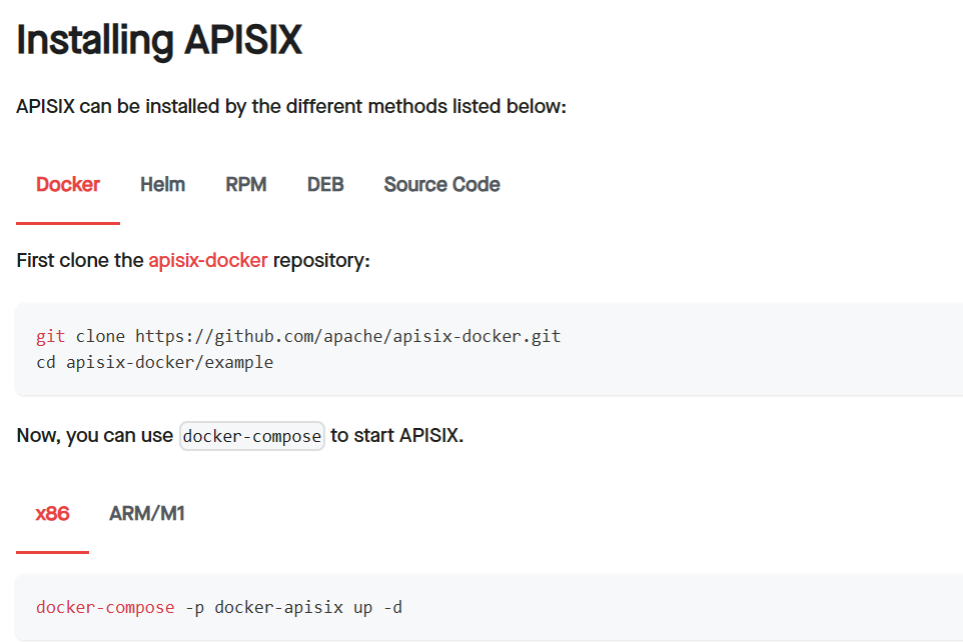Viewport: 963px width, 642px height.
Task: Click the docker-apisix project name argument
Action: click(279, 608)
